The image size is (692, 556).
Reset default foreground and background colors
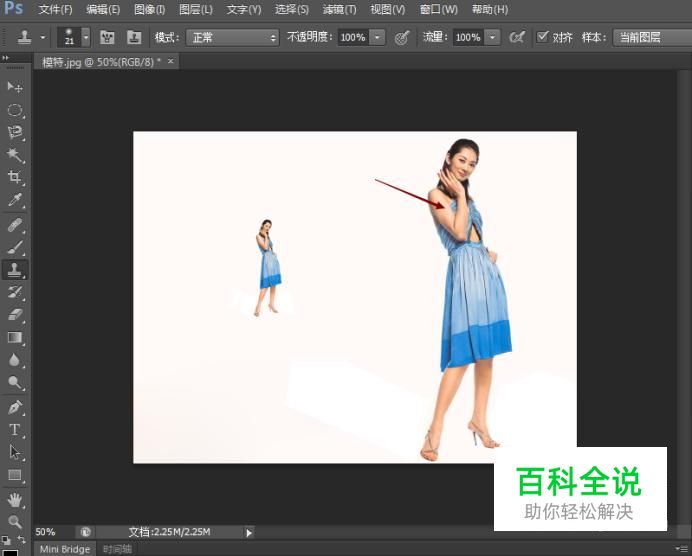click(5, 540)
